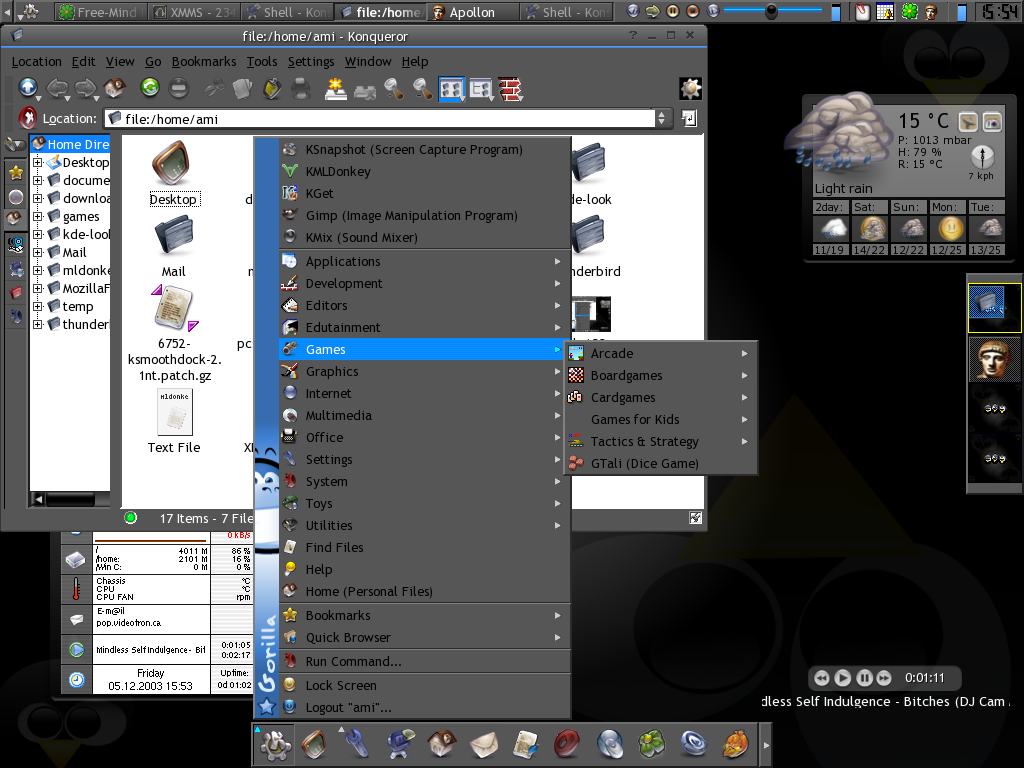Click the Cut scissors icon in the toolbar
1024x768 pixels.
pos(214,88)
